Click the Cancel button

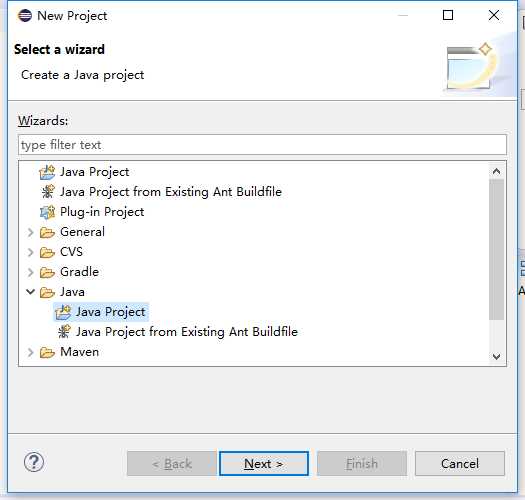click(460, 463)
